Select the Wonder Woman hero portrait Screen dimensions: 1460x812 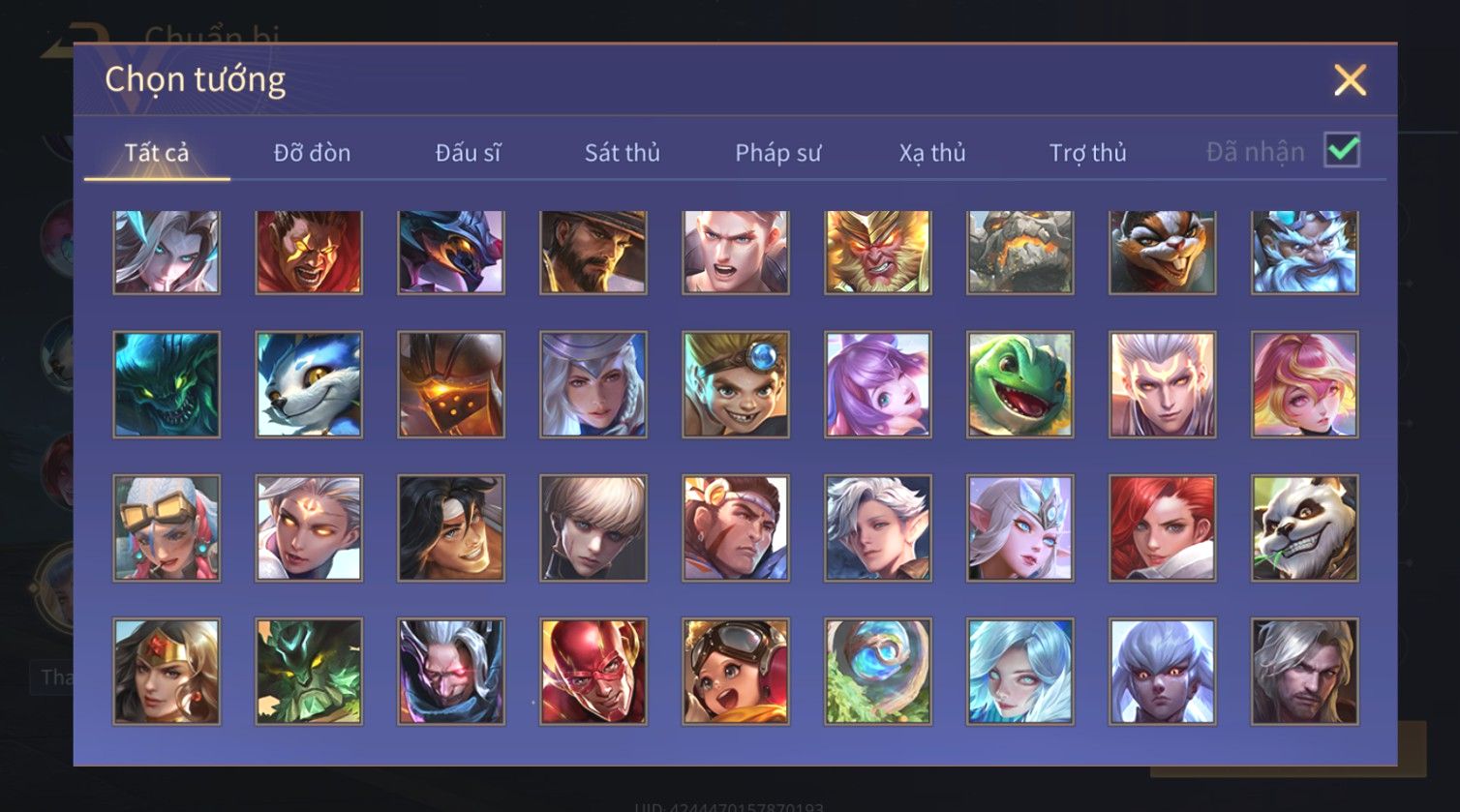pyautogui.click(x=167, y=672)
